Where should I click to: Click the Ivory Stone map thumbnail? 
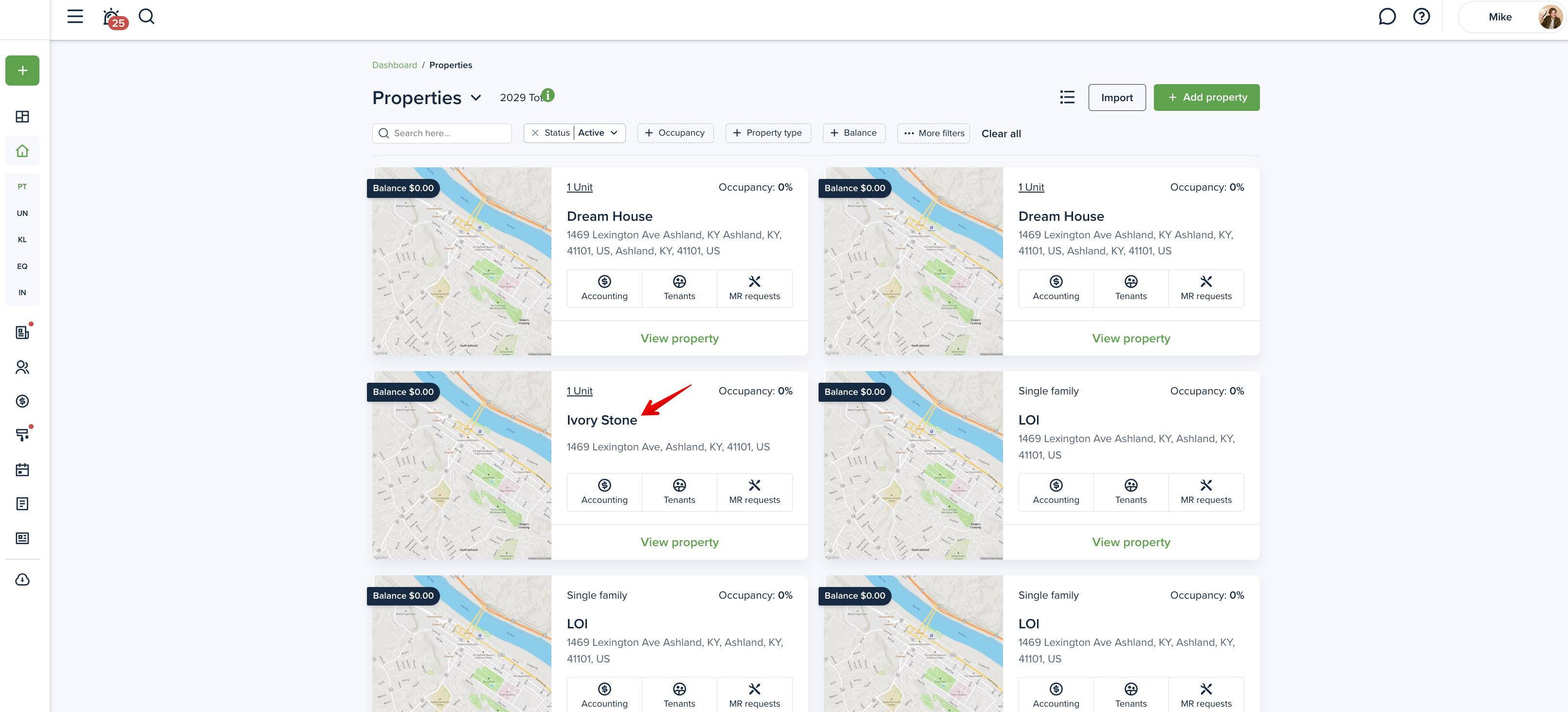[462, 465]
